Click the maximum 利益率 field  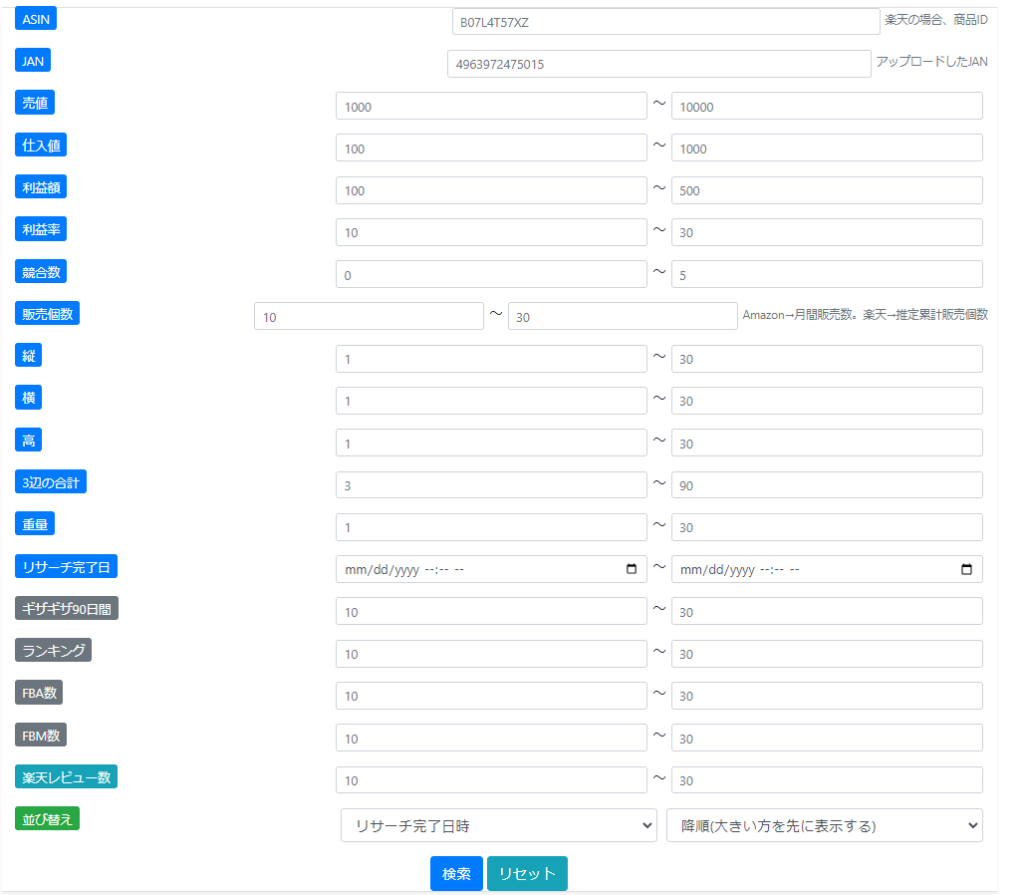pos(826,232)
